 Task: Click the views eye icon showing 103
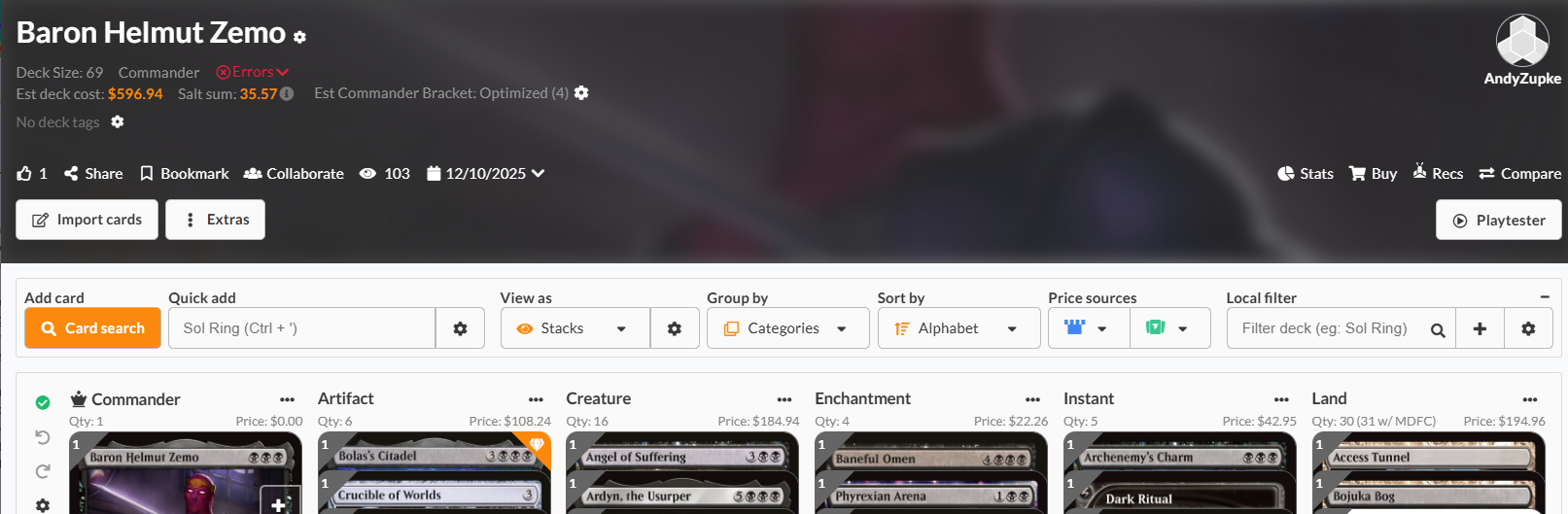click(x=367, y=173)
